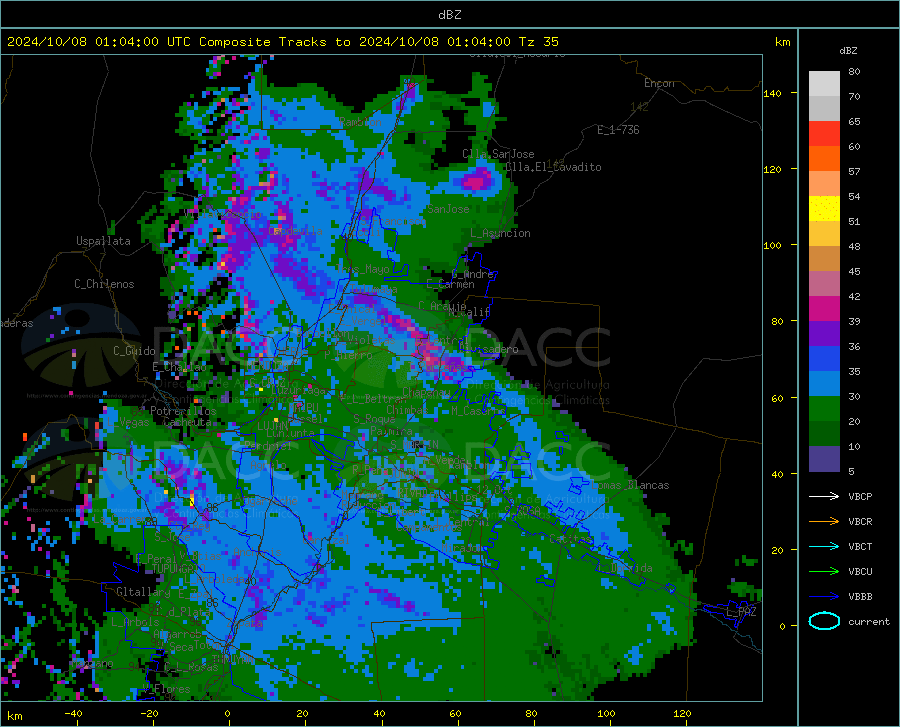Click the dBZ title at top
Screen dimensions: 900x727
[x=449, y=15]
